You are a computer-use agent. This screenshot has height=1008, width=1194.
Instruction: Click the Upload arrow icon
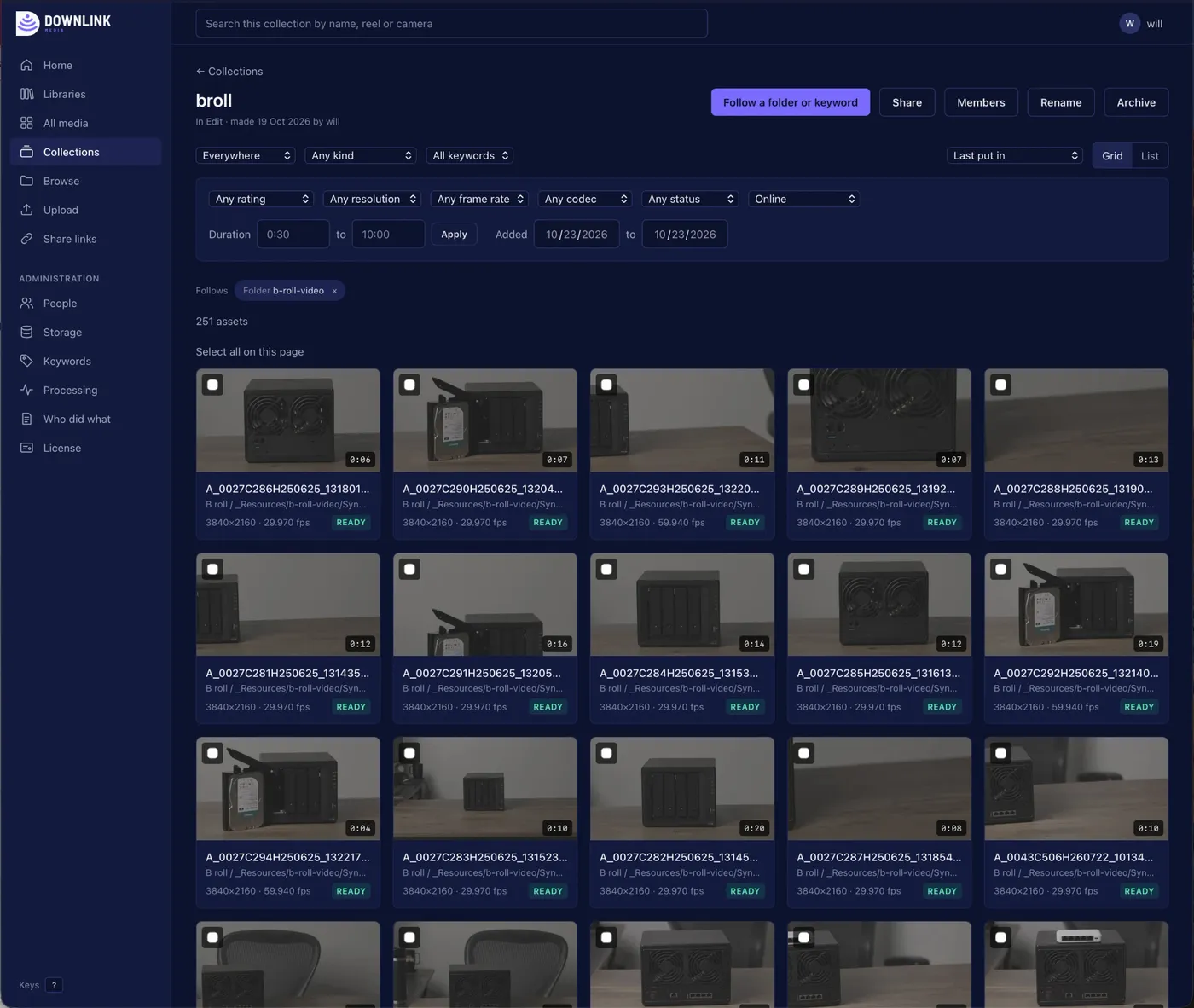coord(26,210)
